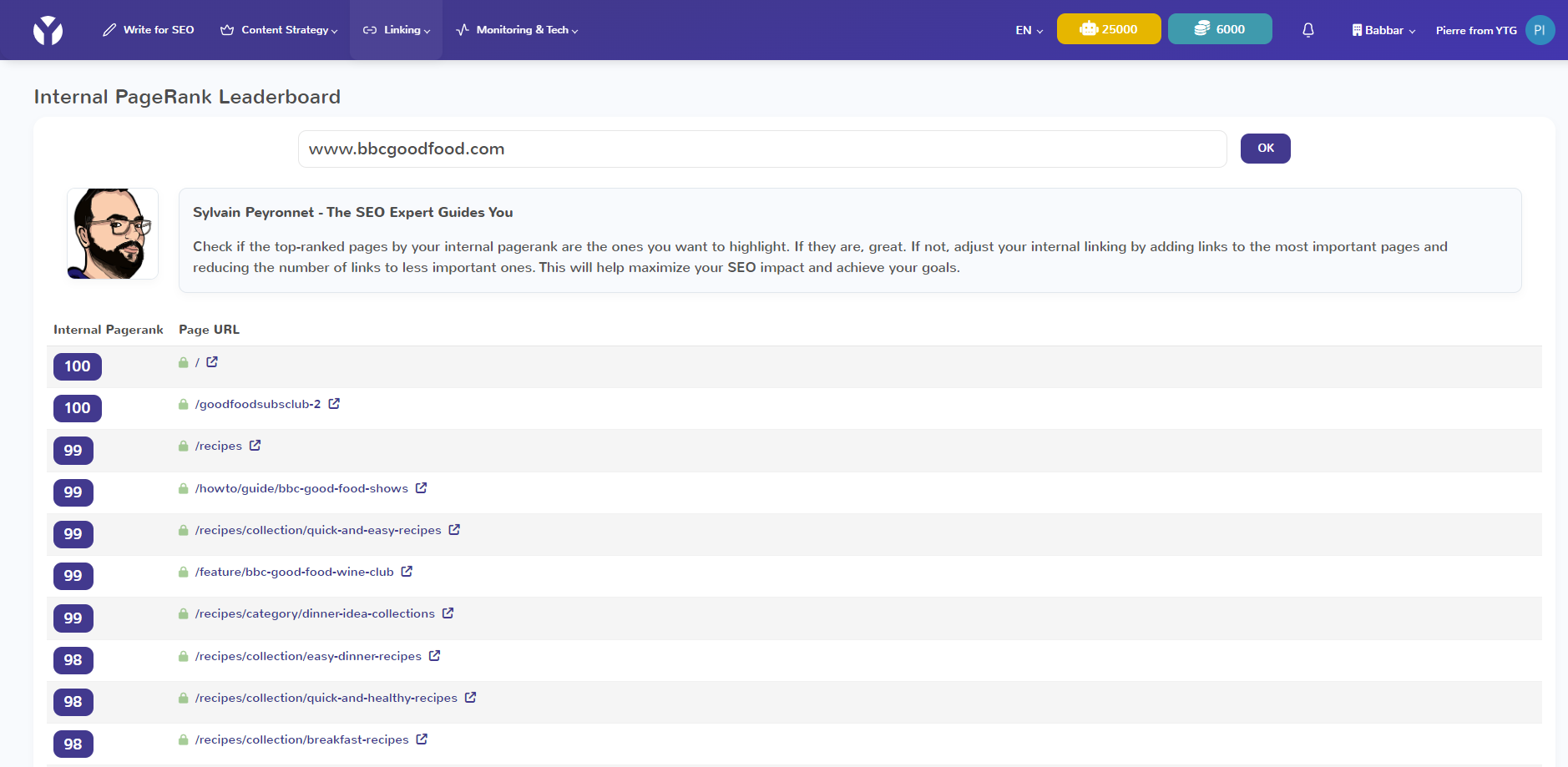This screenshot has width=1568, height=767.
Task: Click the 100 pagerank badge for root /
Action: [x=78, y=366]
